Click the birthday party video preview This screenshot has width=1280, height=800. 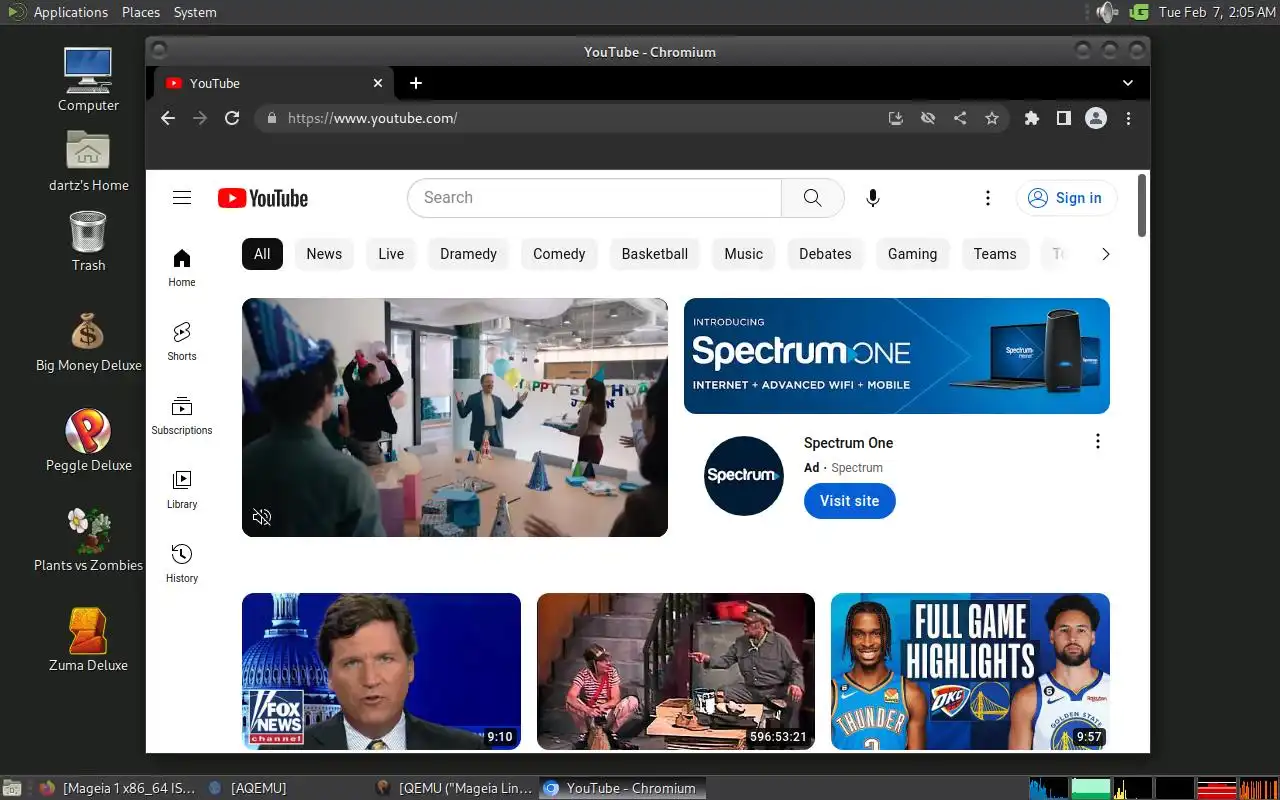(455, 417)
